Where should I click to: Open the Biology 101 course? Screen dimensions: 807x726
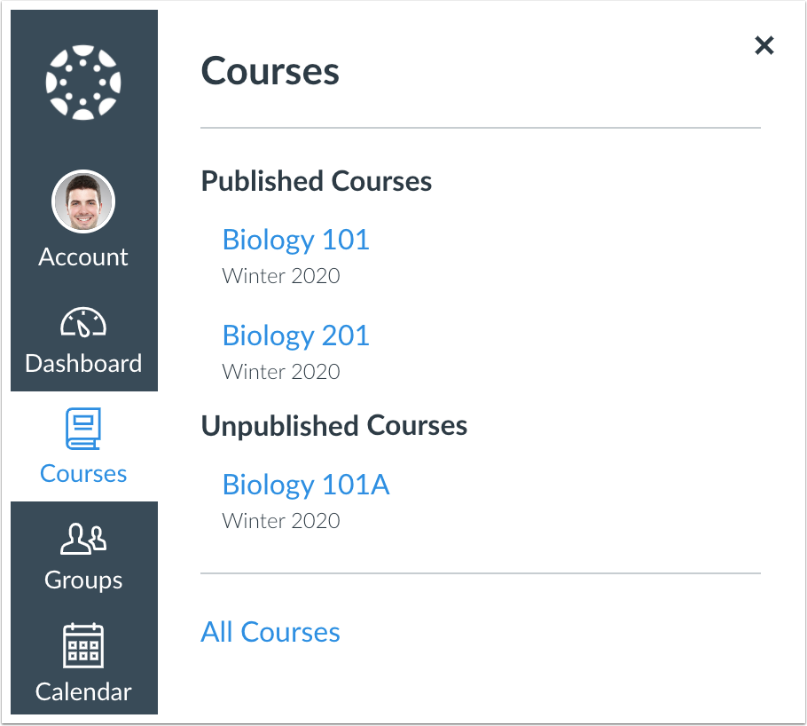tap(296, 240)
